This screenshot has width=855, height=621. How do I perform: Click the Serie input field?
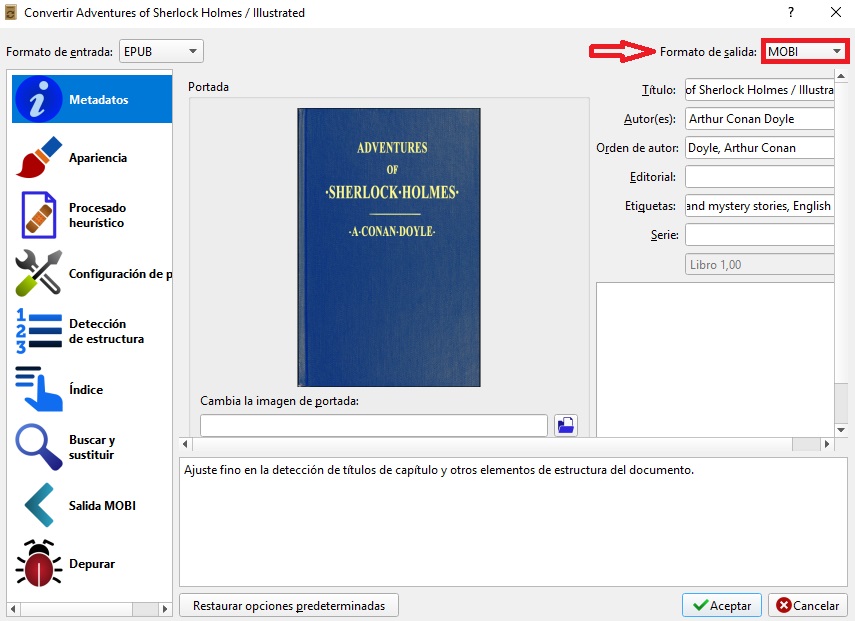coord(760,235)
